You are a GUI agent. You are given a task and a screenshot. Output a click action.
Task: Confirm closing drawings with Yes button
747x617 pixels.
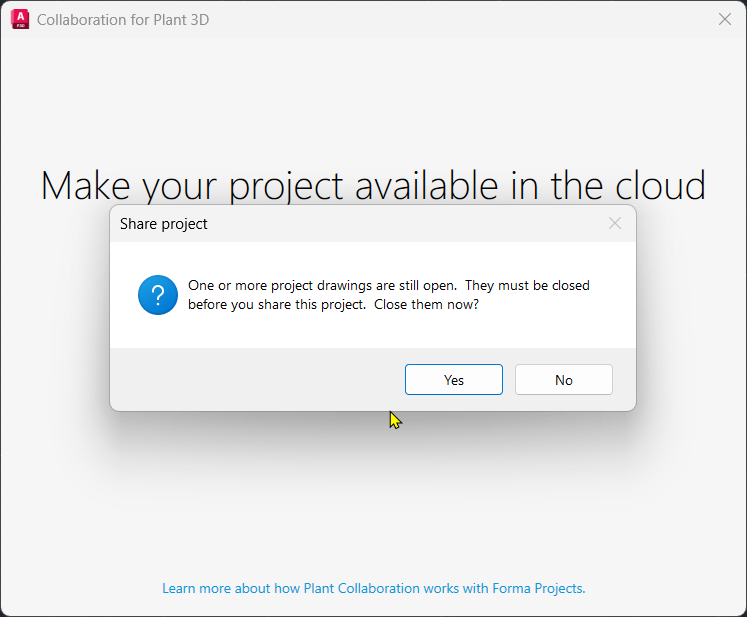[454, 380]
